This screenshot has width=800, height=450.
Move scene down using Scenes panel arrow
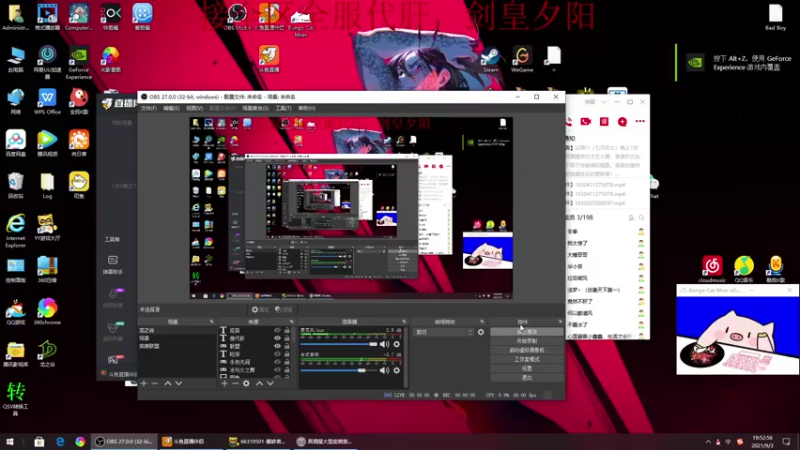179,383
